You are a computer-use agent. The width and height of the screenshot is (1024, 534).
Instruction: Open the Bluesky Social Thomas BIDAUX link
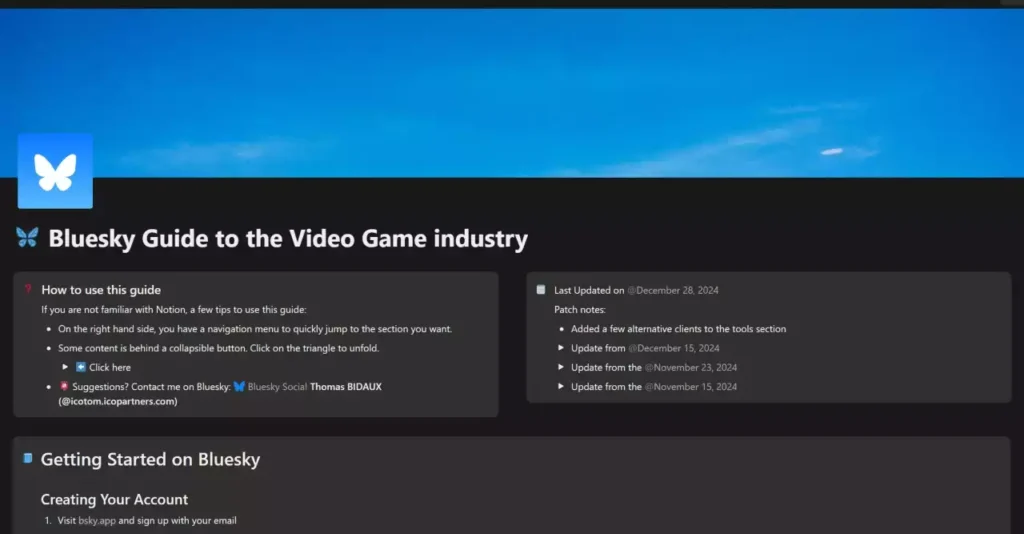[x=308, y=386]
